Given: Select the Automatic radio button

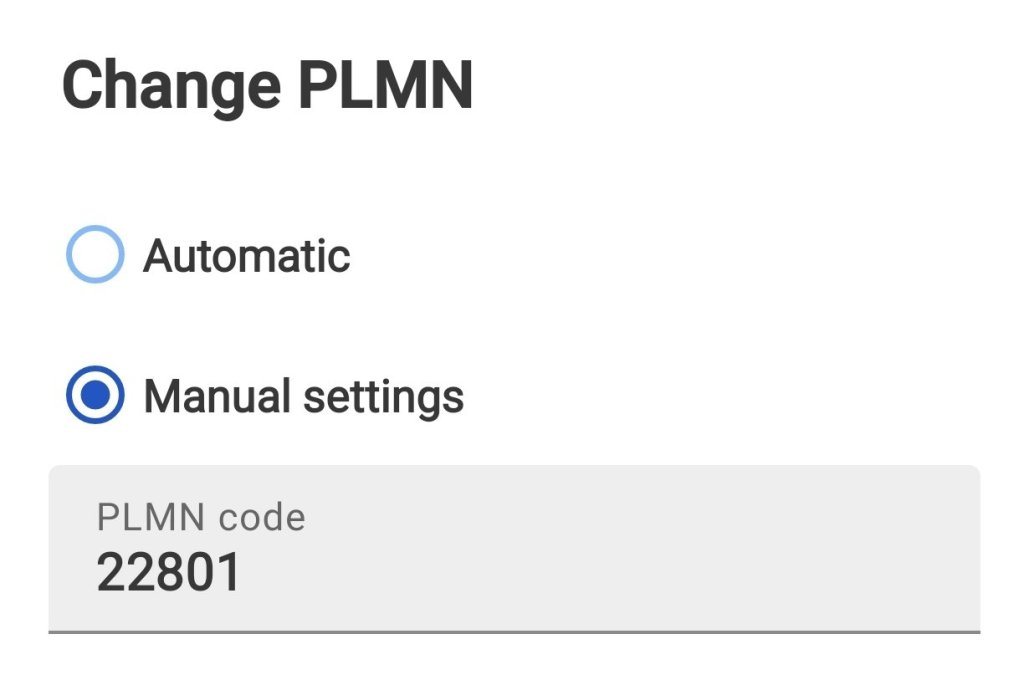Looking at the screenshot, I should pyautogui.click(x=95, y=255).
